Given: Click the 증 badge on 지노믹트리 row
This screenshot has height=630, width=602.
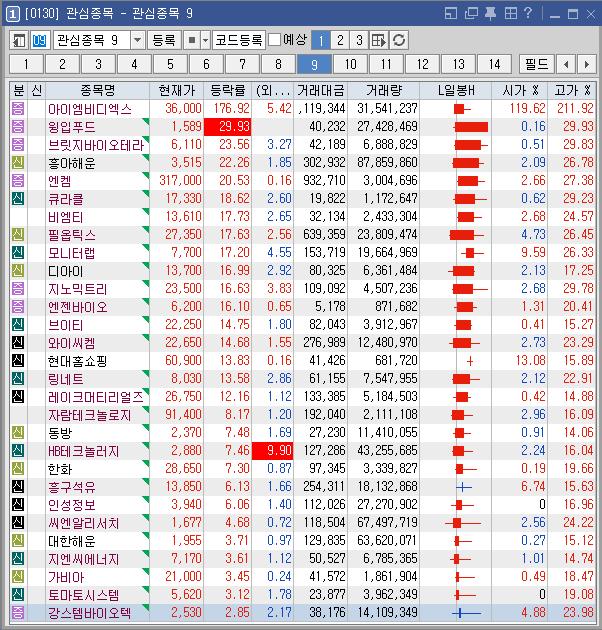Looking at the screenshot, I should (18, 289).
